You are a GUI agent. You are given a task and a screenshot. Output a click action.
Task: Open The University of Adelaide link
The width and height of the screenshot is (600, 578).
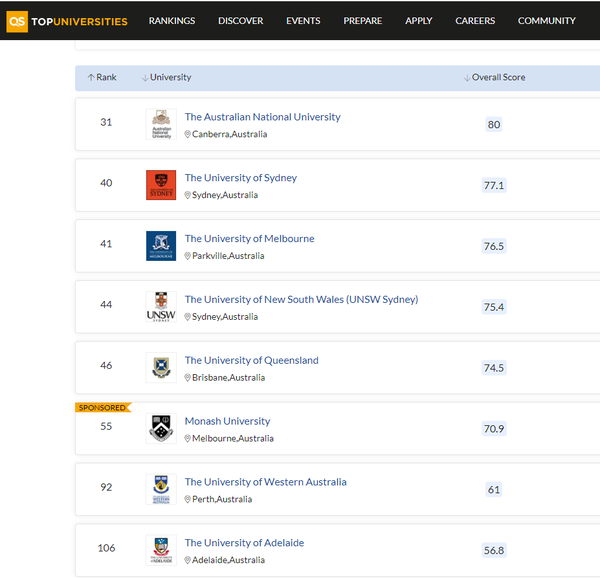click(x=244, y=543)
